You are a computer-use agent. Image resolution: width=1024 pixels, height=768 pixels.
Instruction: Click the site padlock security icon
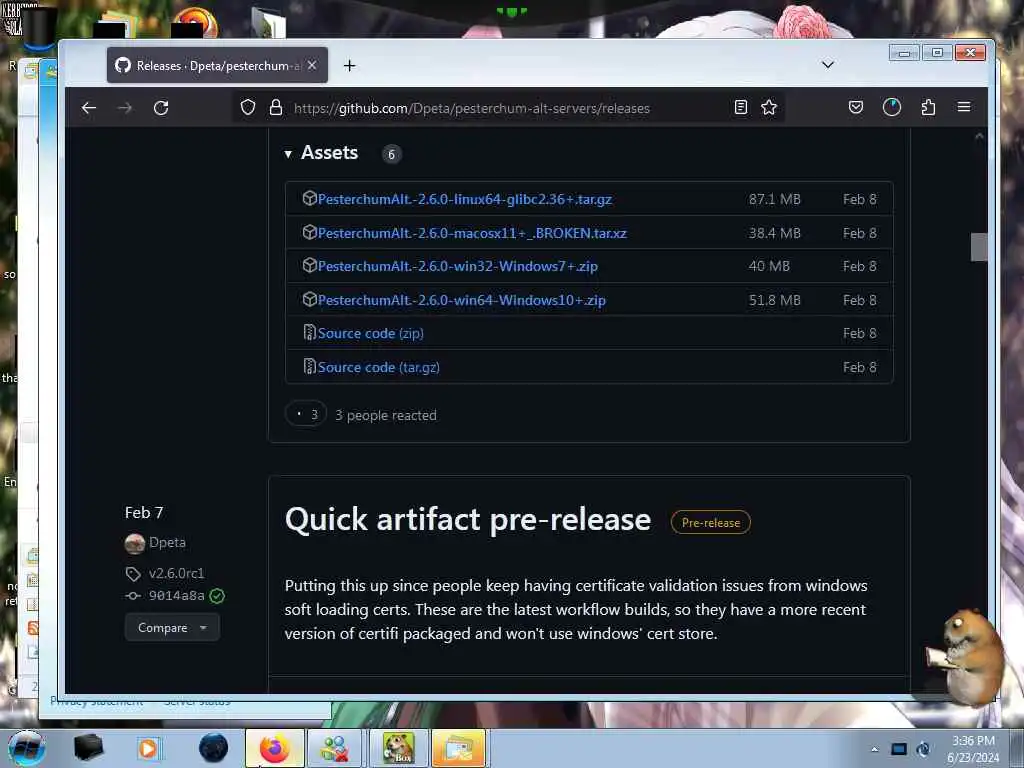[x=276, y=107]
